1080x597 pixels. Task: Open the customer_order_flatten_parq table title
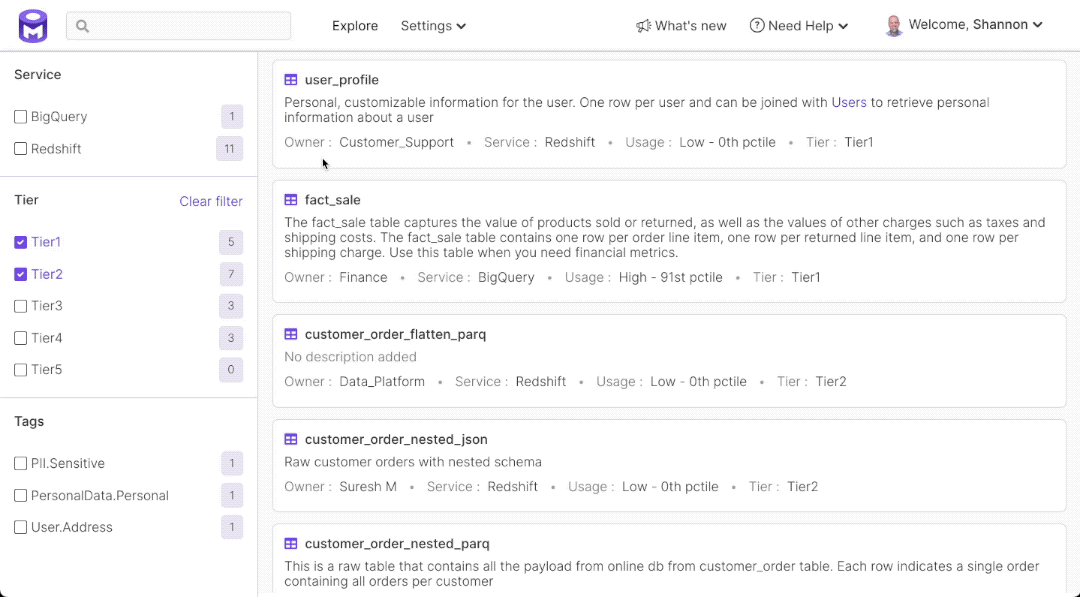click(395, 334)
